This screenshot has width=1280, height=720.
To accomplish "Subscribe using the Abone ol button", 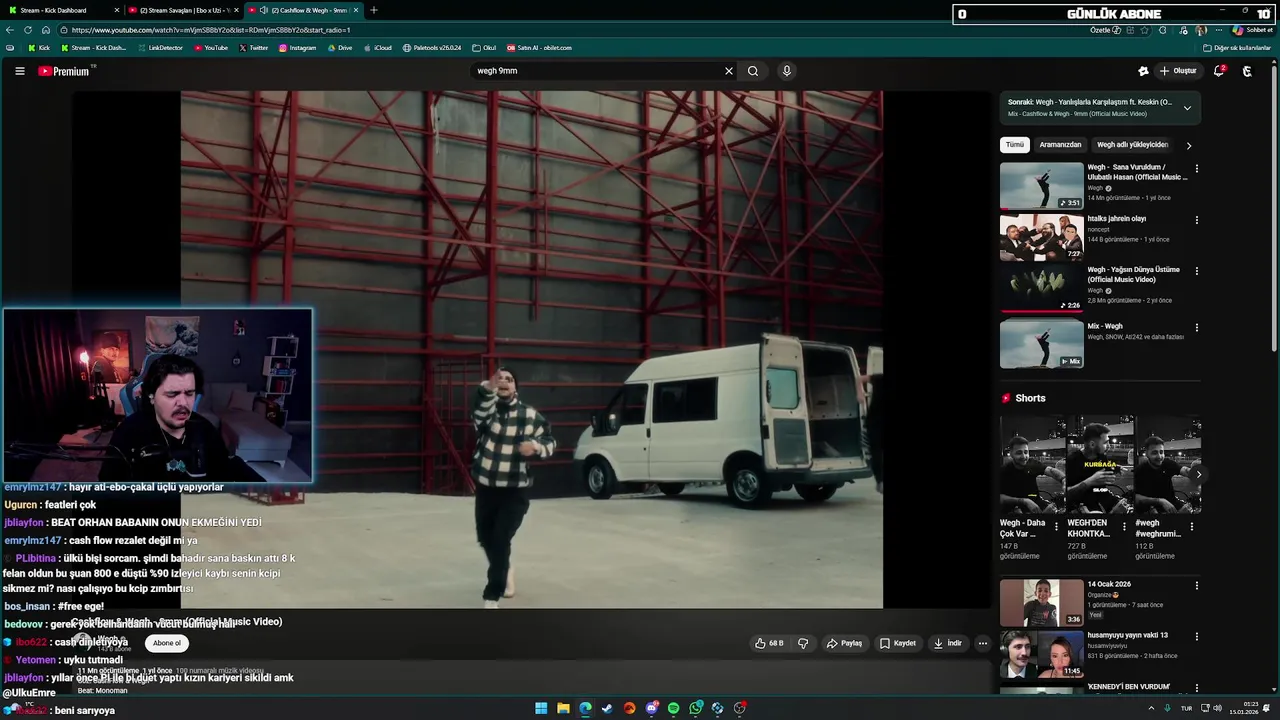I will pos(167,643).
